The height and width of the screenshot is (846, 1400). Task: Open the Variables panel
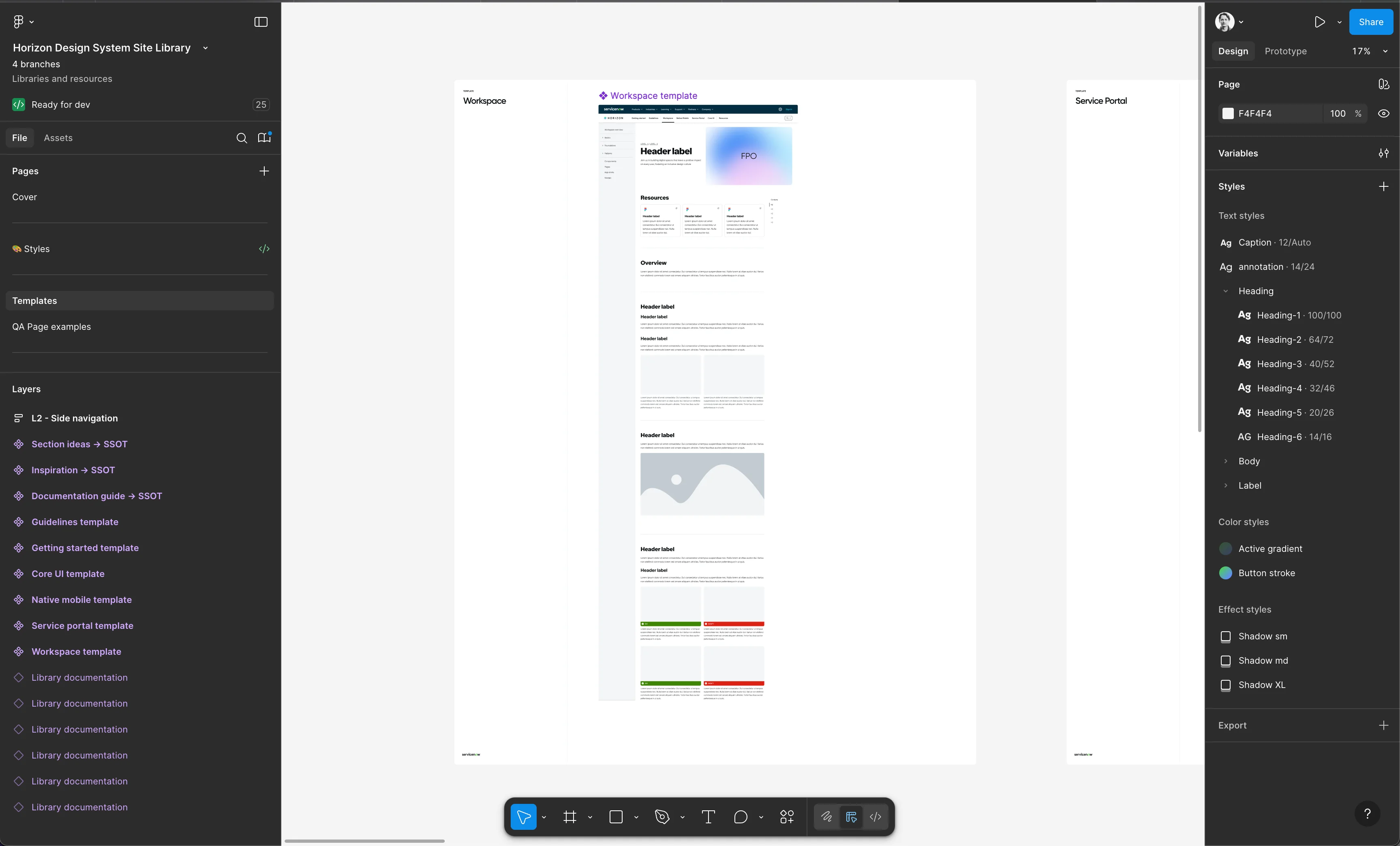(x=1384, y=153)
